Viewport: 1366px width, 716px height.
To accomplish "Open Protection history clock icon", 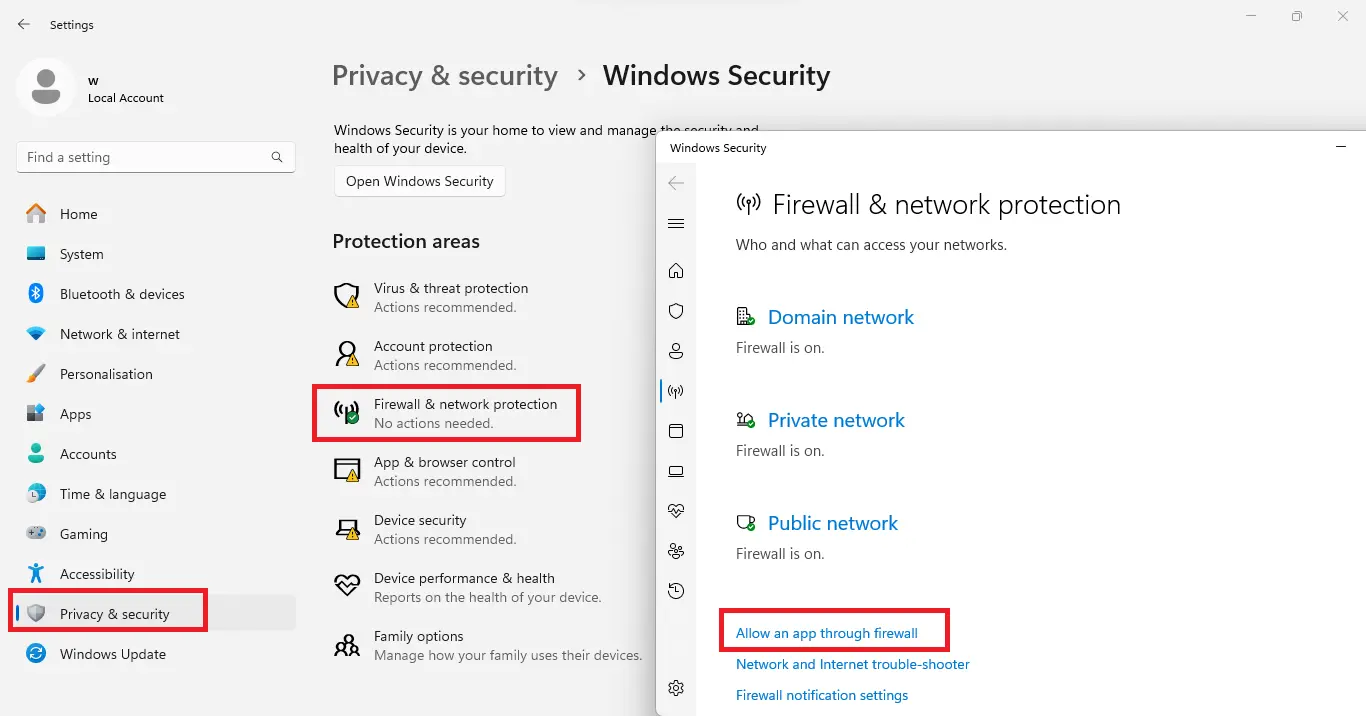I will (676, 591).
